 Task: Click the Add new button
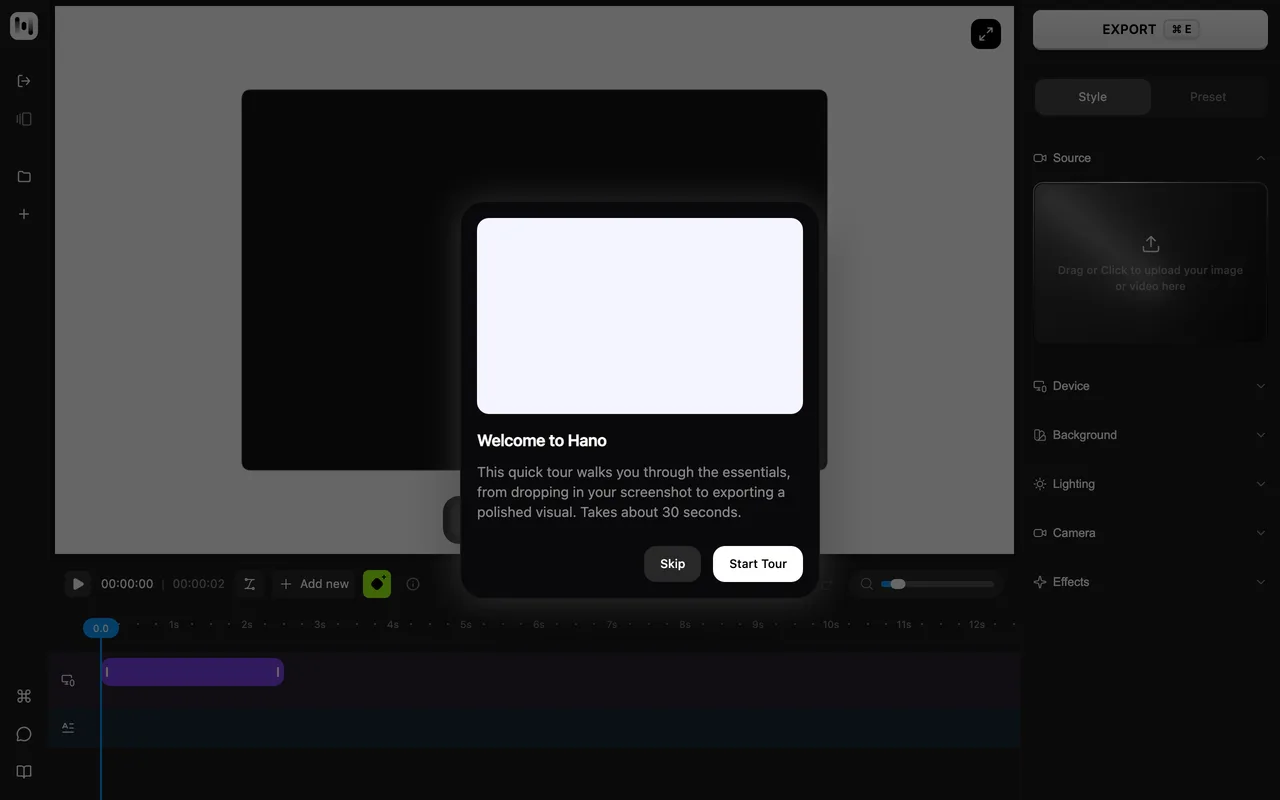point(314,584)
